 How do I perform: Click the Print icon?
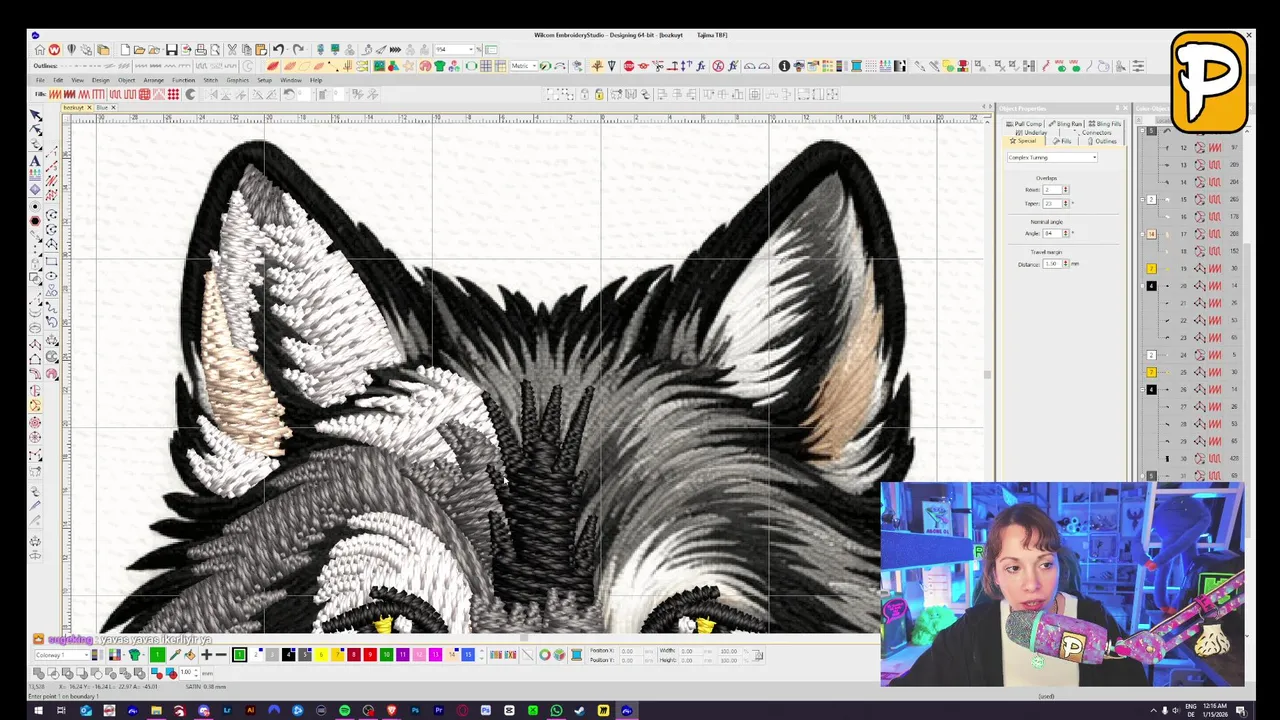coord(200,50)
